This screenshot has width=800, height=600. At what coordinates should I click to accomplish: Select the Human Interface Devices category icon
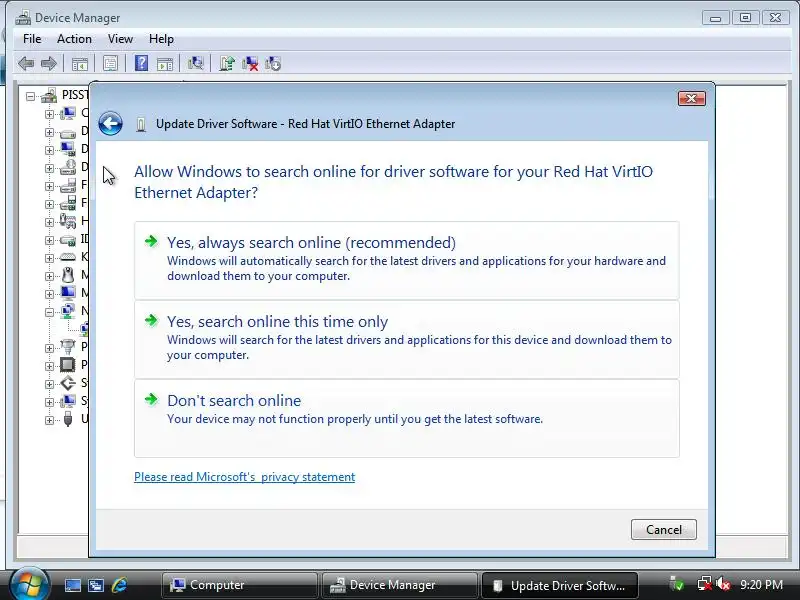coord(67,221)
